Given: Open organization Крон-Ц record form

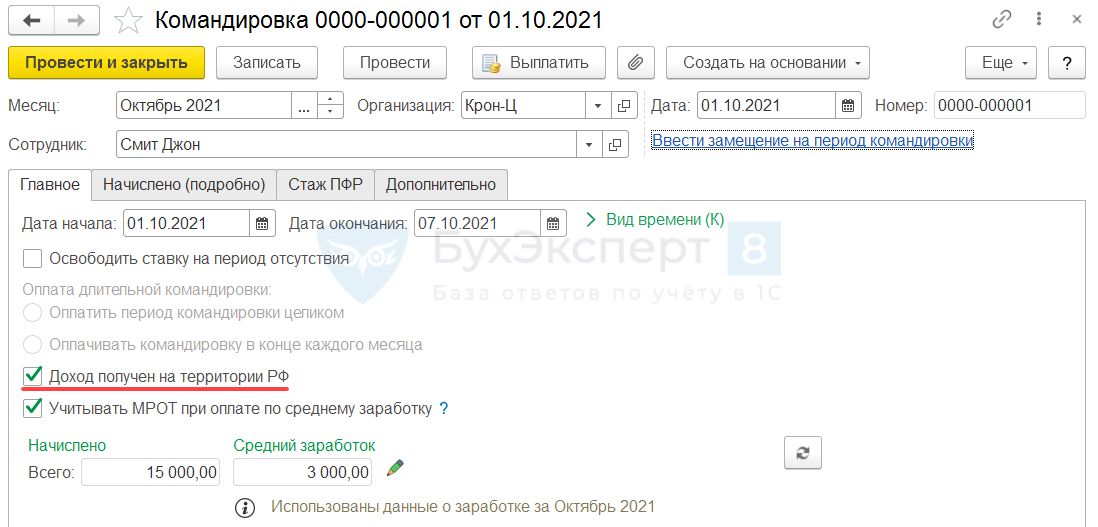Looking at the screenshot, I should click(623, 105).
